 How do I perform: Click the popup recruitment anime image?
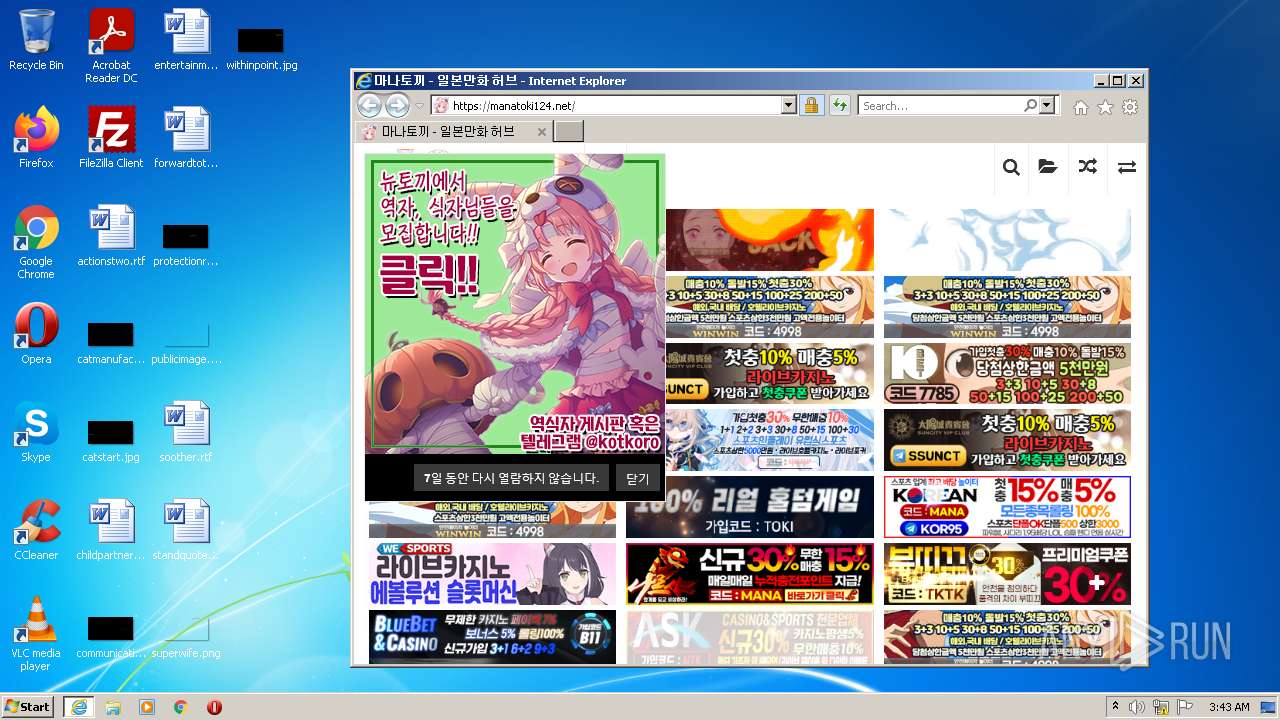coord(515,304)
